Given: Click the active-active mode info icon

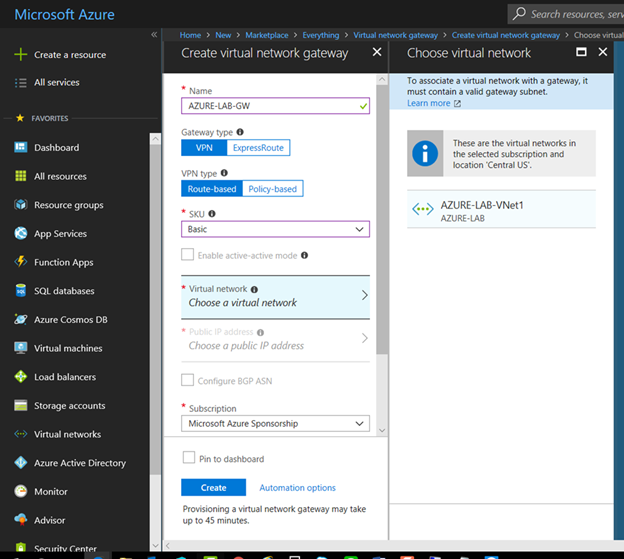Looking at the screenshot, I should click(x=304, y=255).
